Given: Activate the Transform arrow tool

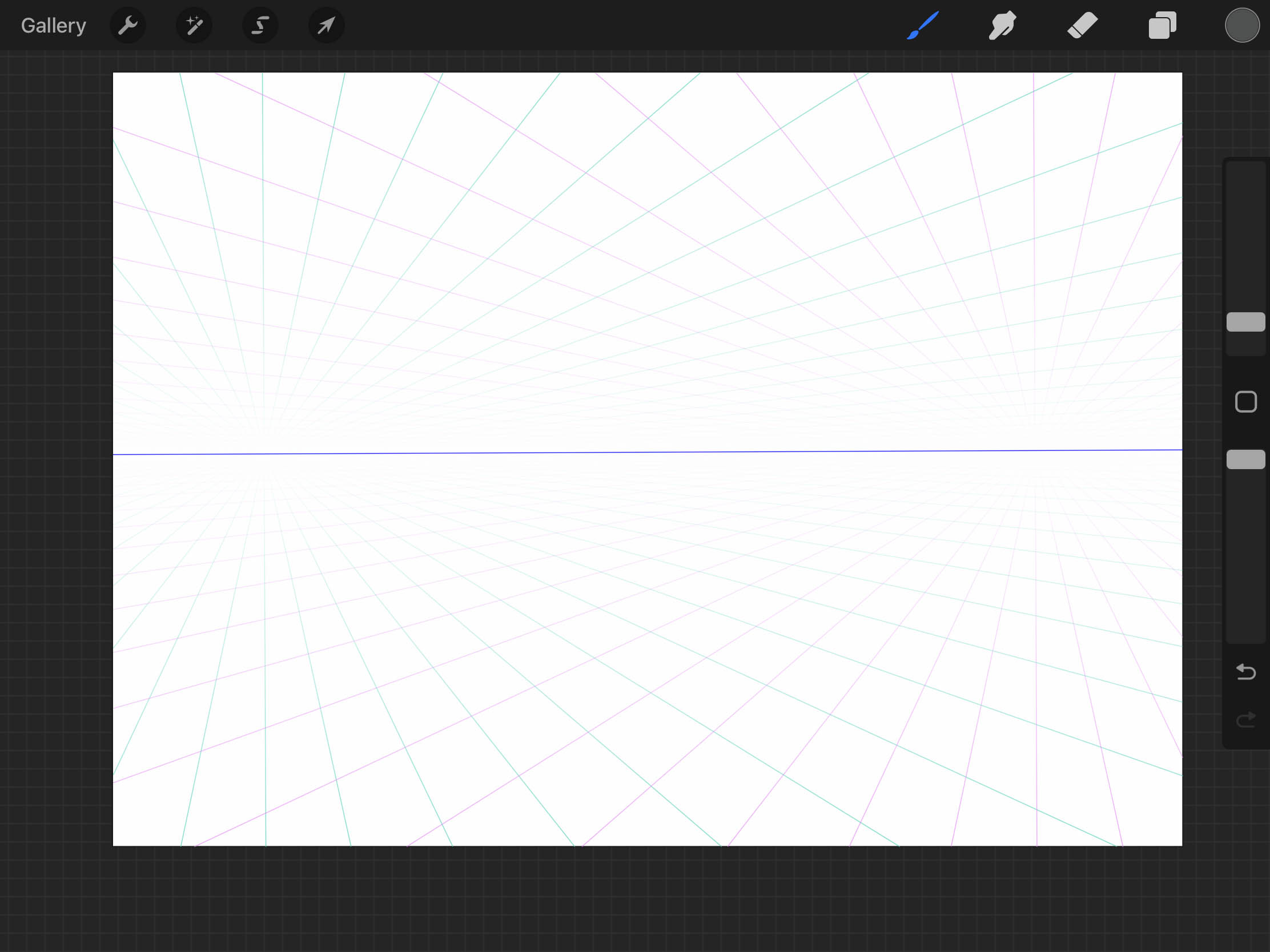Looking at the screenshot, I should tap(326, 25).
